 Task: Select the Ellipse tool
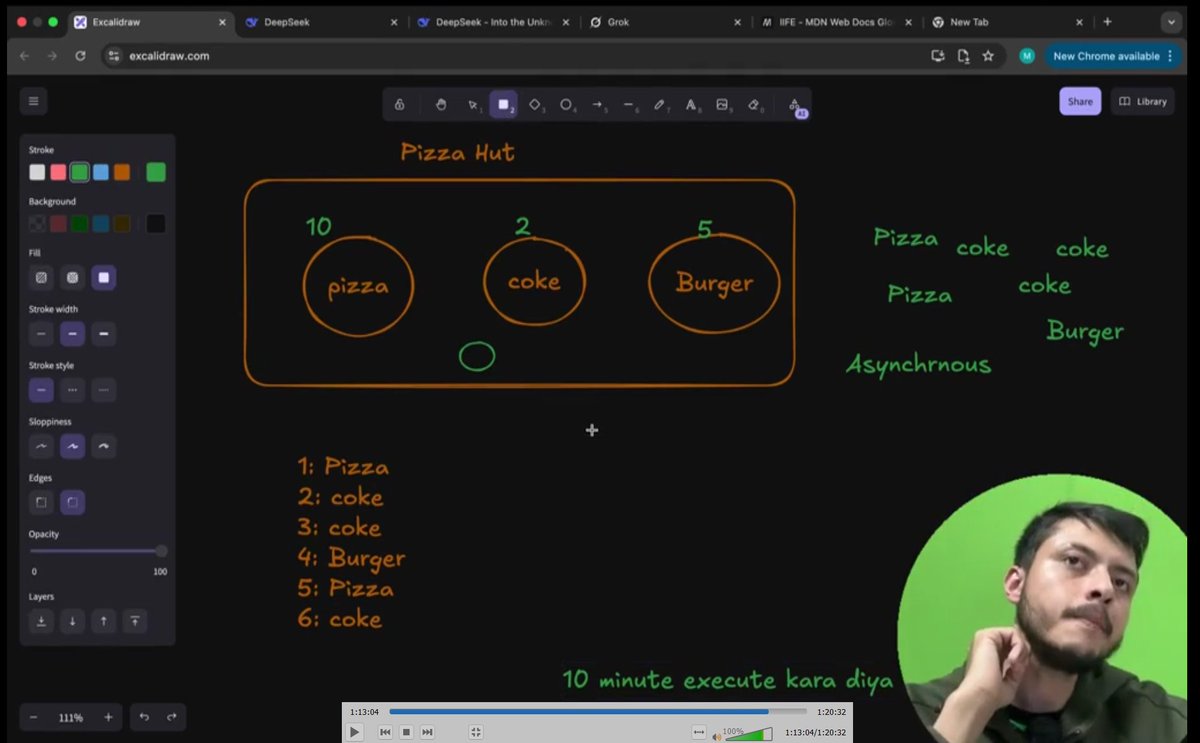click(x=566, y=104)
